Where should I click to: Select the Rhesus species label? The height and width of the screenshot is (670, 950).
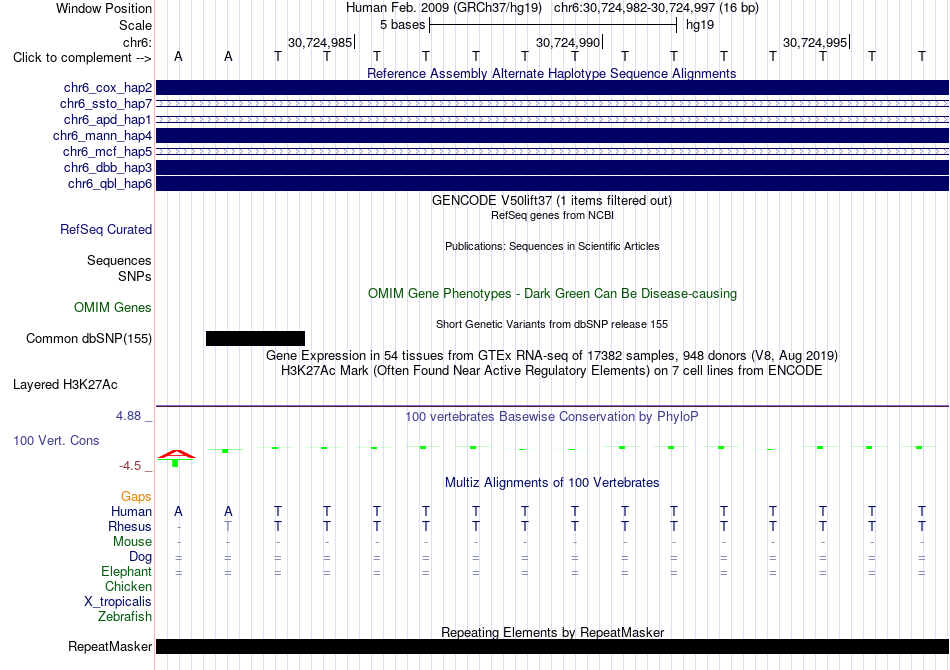point(130,526)
